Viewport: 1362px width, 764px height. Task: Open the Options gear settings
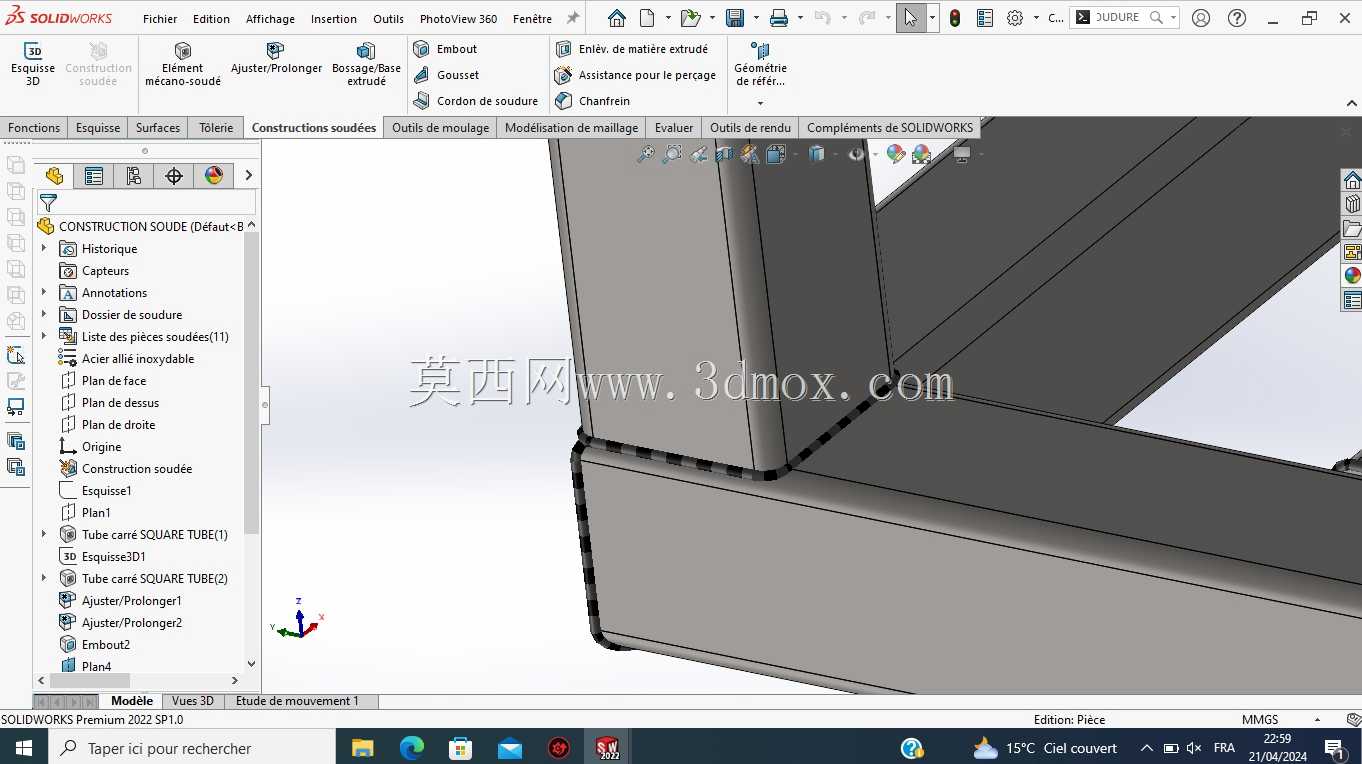[1015, 18]
